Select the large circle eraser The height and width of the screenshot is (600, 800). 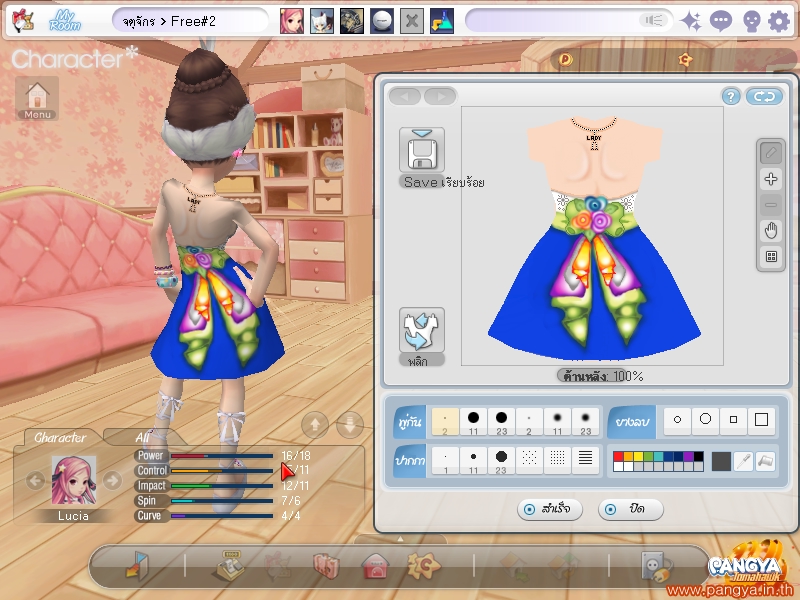[706, 420]
